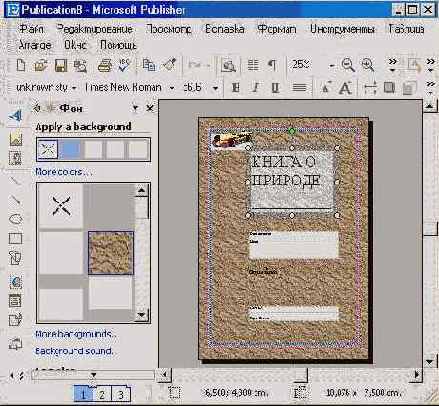Click the Print icon in toolbar
The height and width of the screenshot is (406, 439).
[x=105, y=66]
